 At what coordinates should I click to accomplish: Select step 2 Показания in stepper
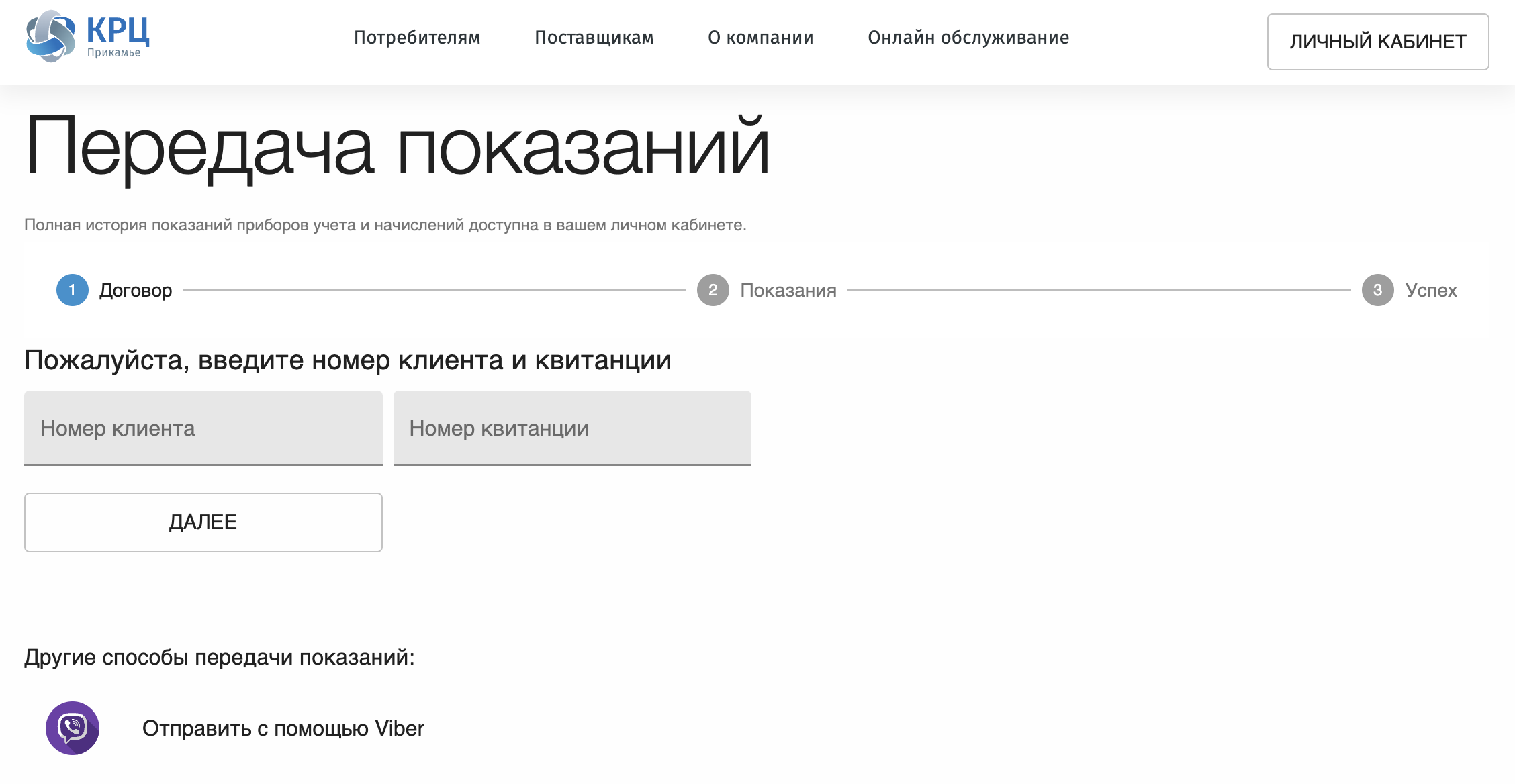767,290
